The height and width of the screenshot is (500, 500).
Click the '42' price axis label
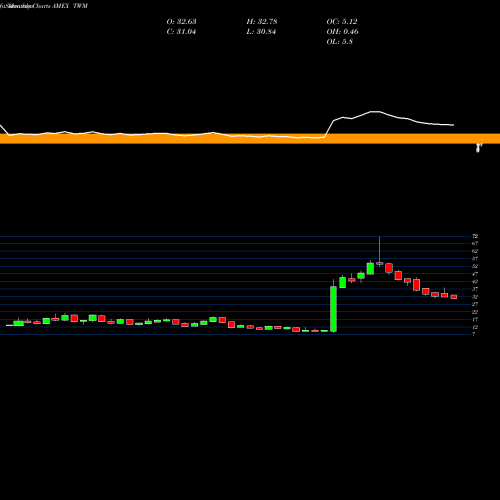pyautogui.click(x=475, y=282)
